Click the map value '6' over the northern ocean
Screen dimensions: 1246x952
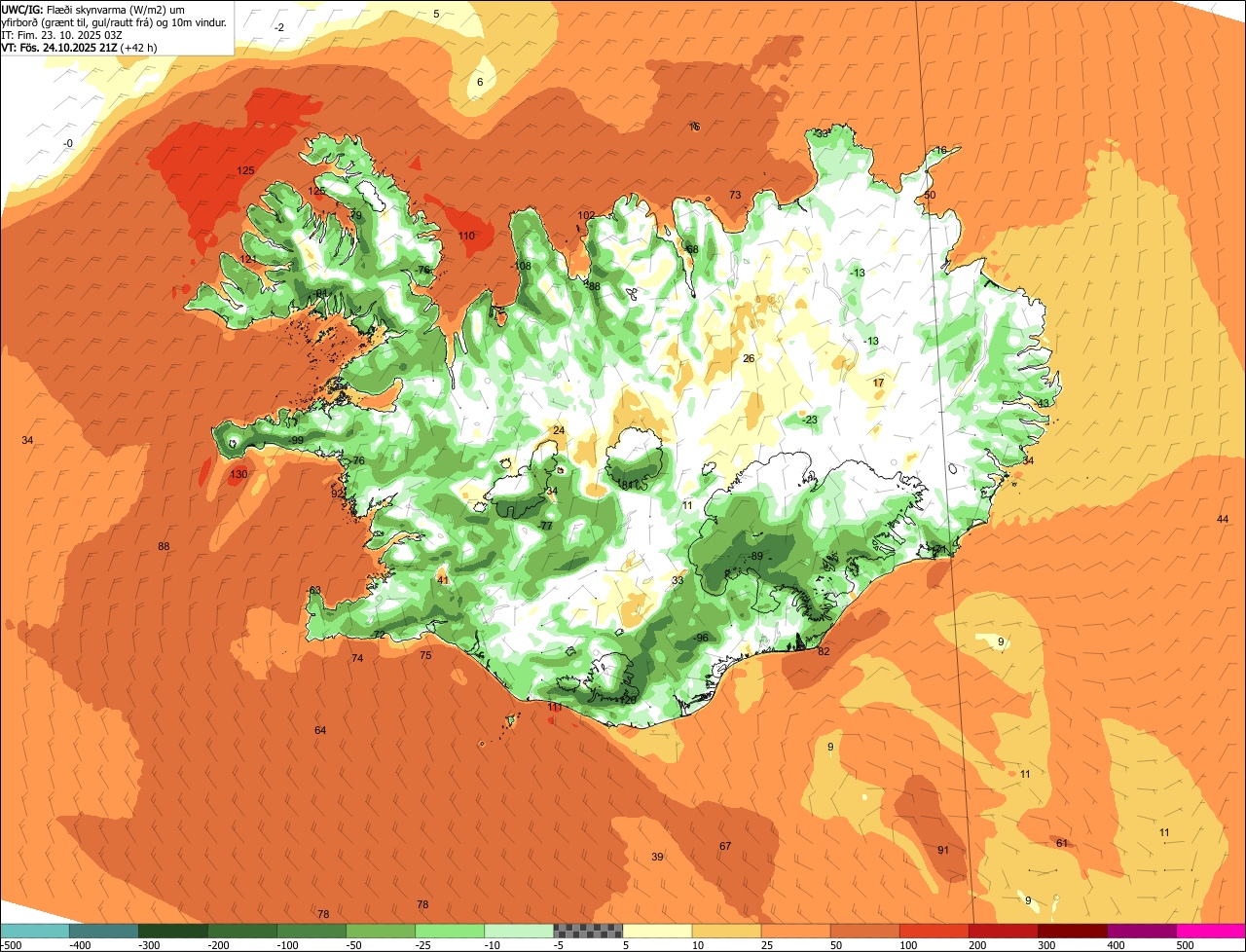coord(480,82)
